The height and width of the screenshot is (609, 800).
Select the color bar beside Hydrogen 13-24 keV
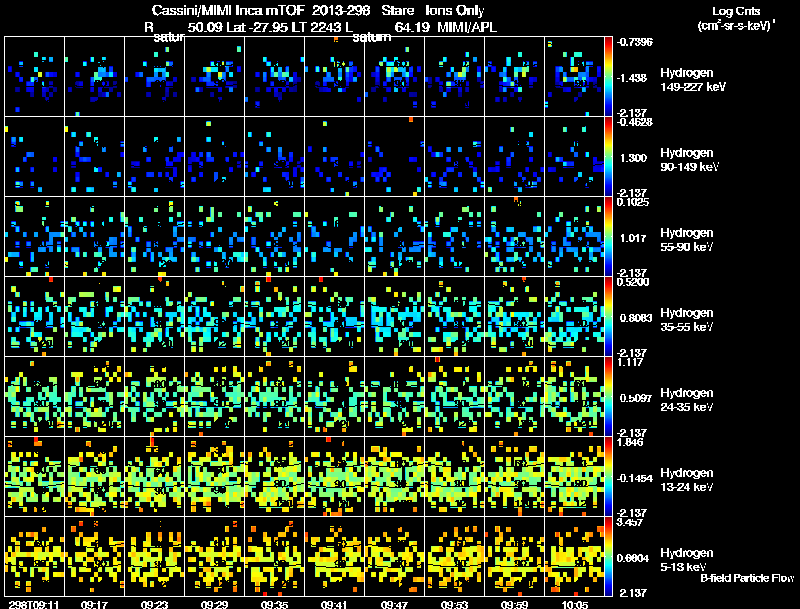(608, 477)
